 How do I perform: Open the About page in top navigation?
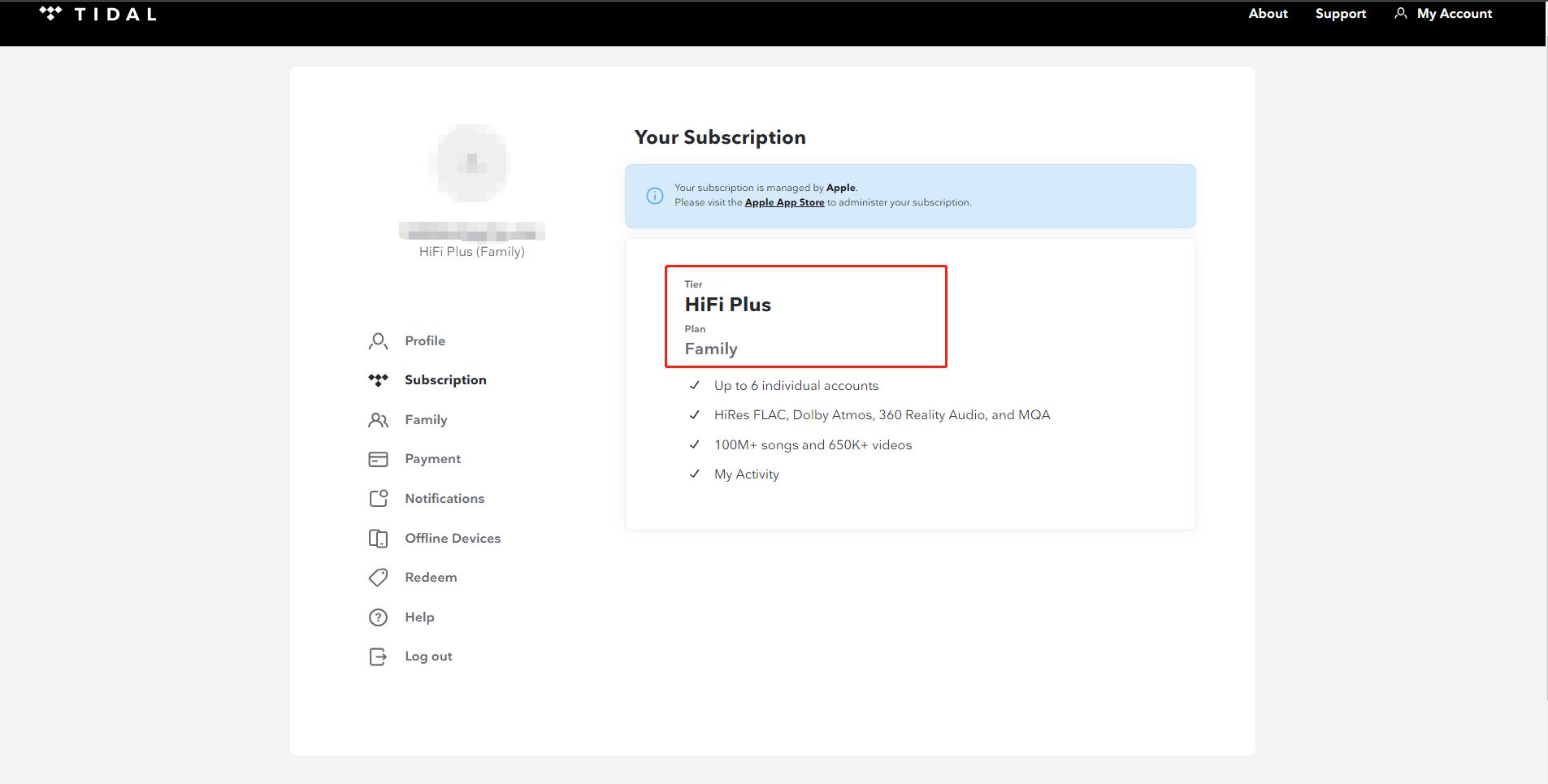(x=1268, y=14)
